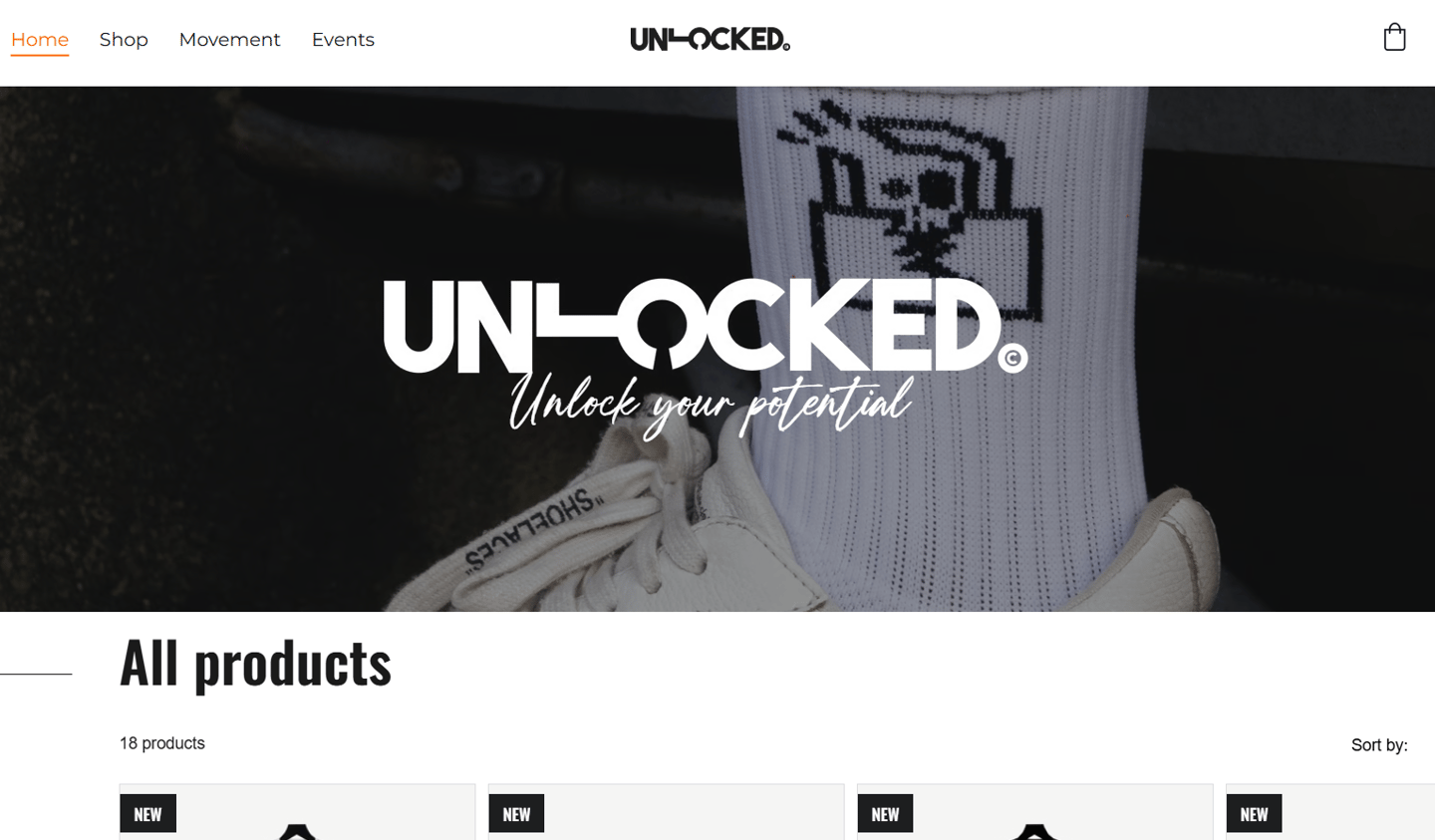Open the second product card thumbnail
The height and width of the screenshot is (840, 1435).
click(x=666, y=812)
